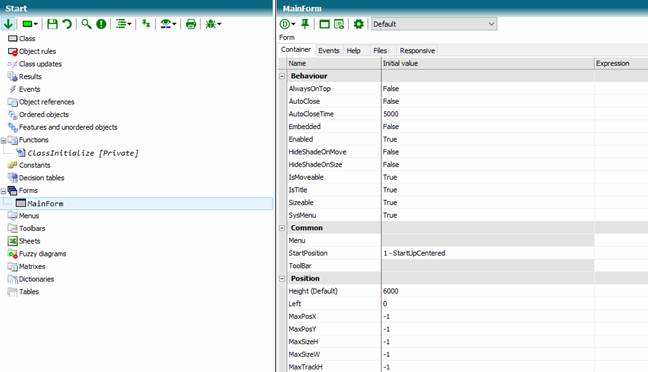This screenshot has height=372, width=648.
Task: Click the Menu property value cell
Action: point(488,241)
